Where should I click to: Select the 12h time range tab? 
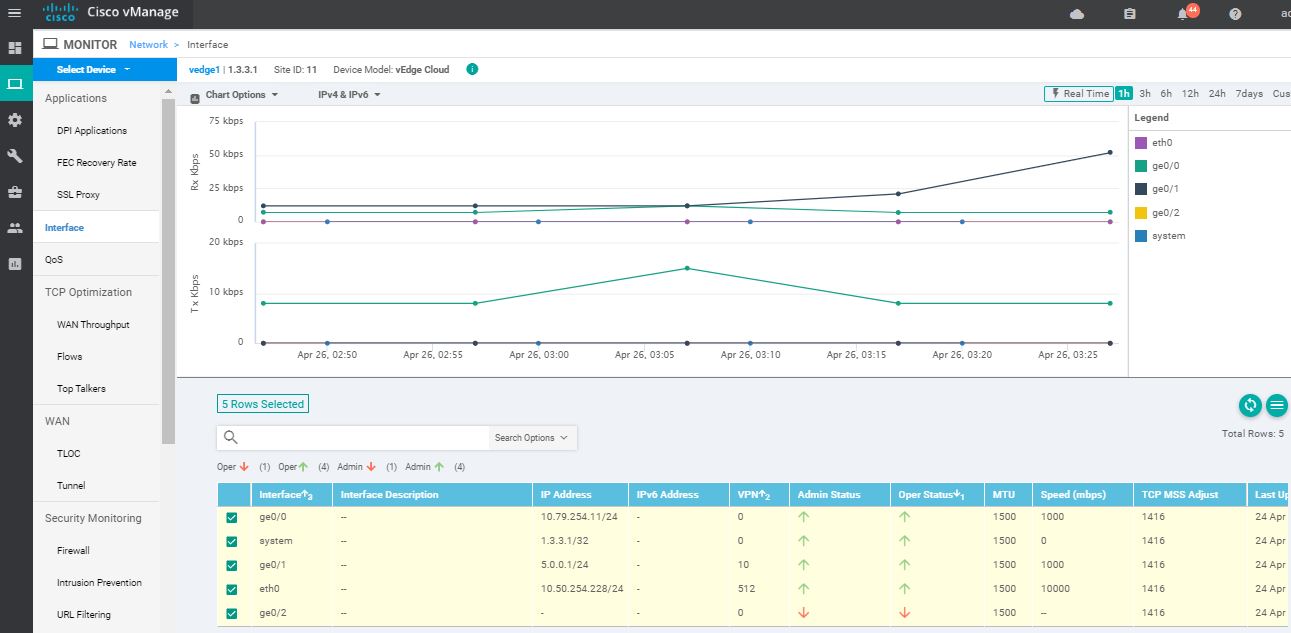coord(1190,94)
